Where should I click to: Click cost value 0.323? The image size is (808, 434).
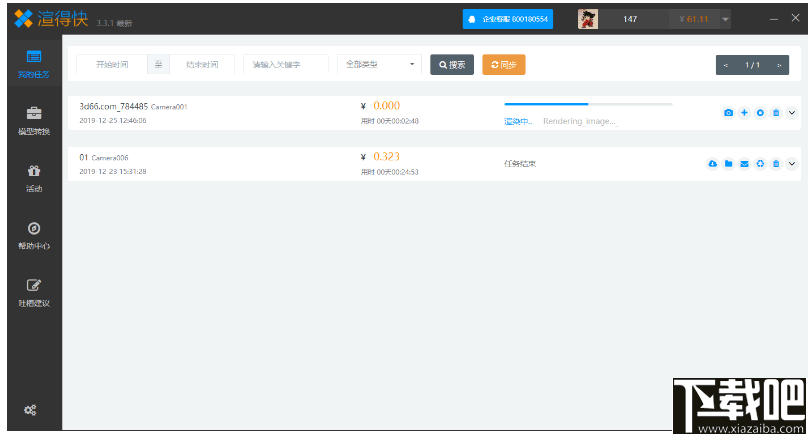[386, 157]
